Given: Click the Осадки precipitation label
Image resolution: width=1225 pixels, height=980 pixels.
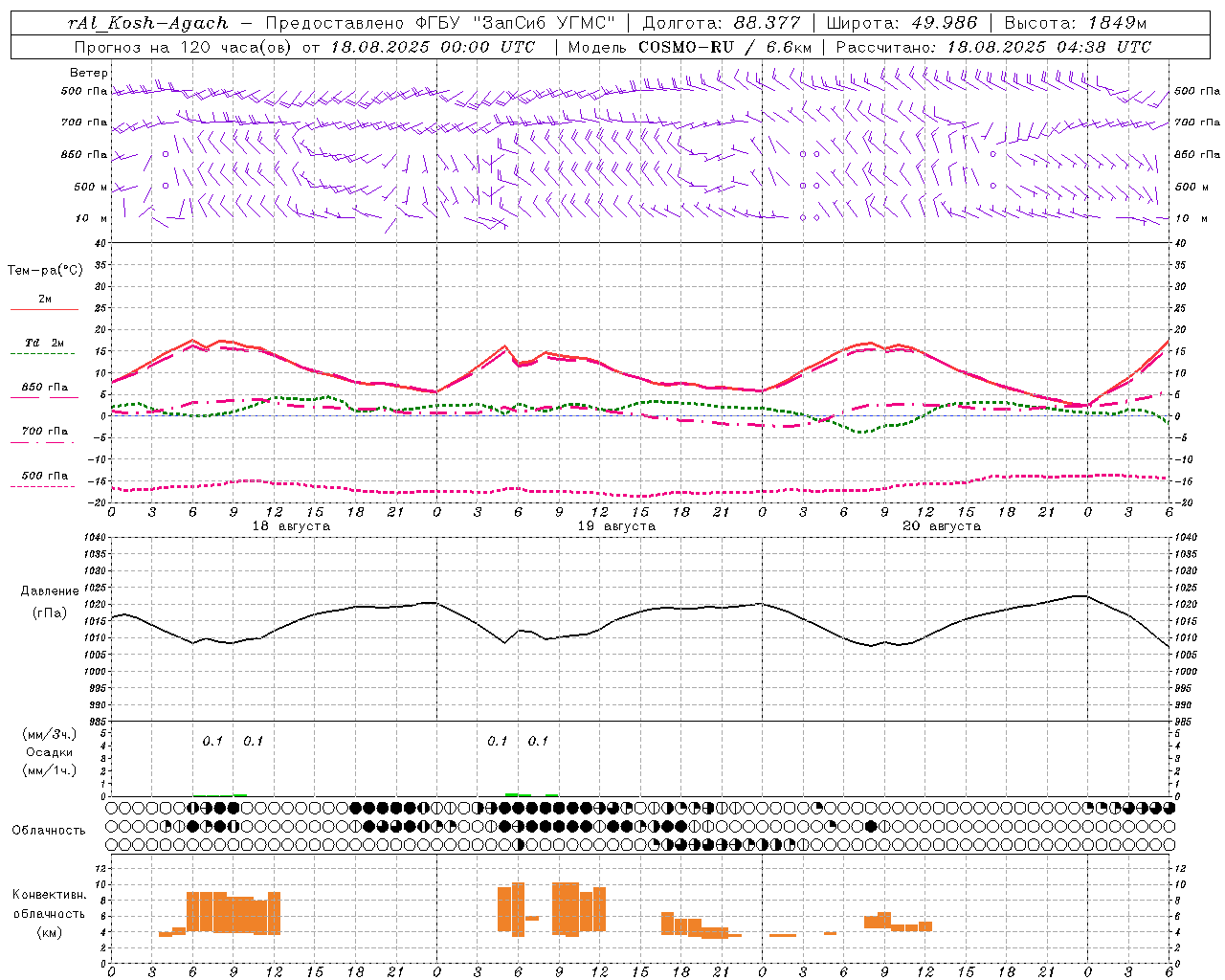Looking at the screenshot, I should [50, 752].
